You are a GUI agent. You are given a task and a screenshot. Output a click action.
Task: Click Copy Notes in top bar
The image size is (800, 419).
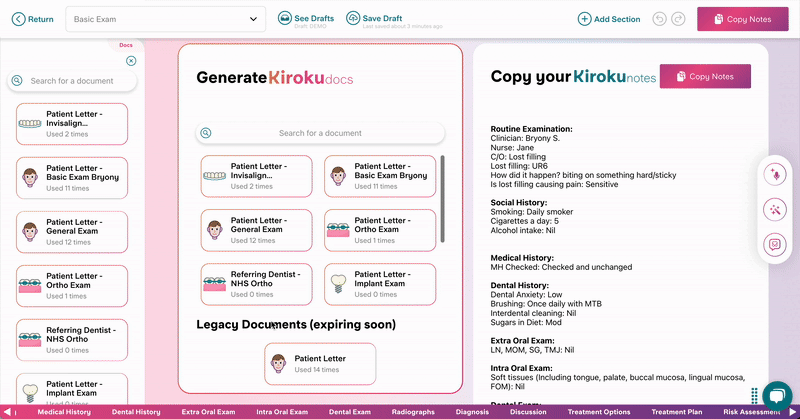point(742,19)
